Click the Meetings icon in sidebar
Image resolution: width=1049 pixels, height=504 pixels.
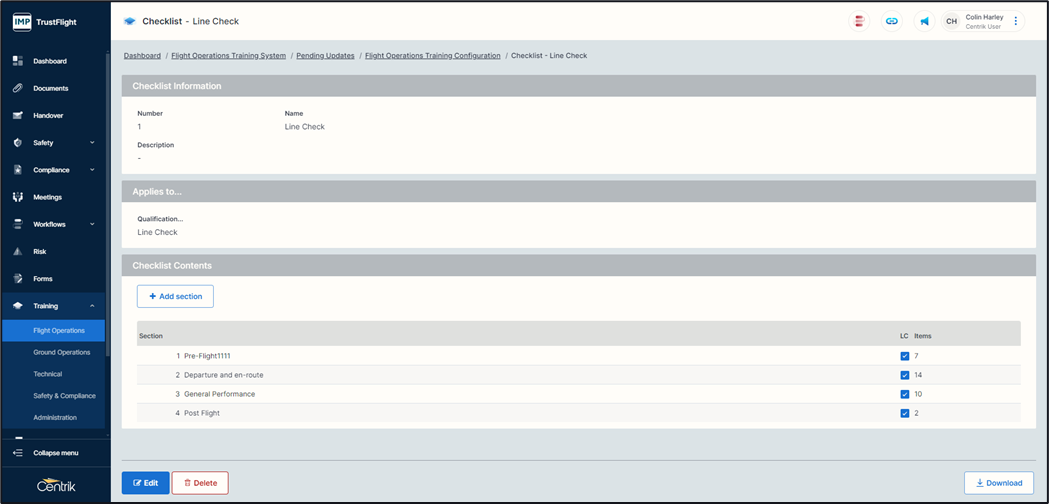(18, 197)
